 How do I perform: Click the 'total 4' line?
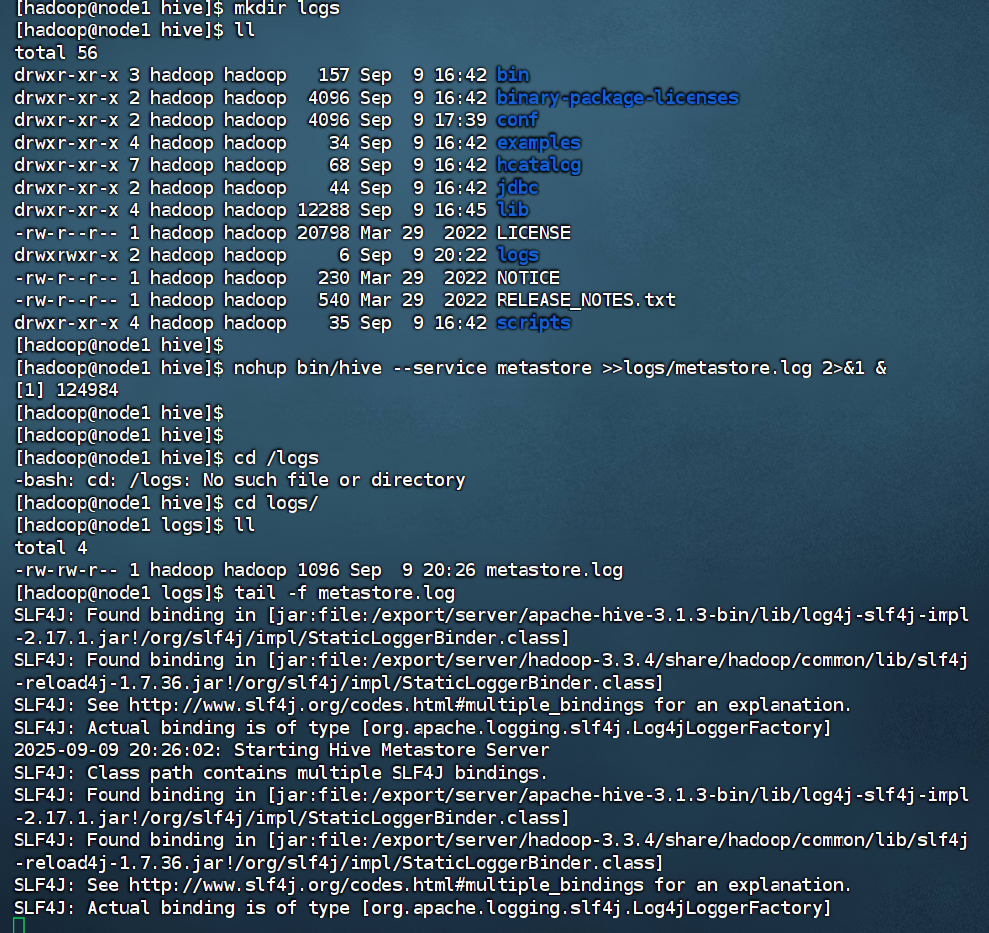51,548
